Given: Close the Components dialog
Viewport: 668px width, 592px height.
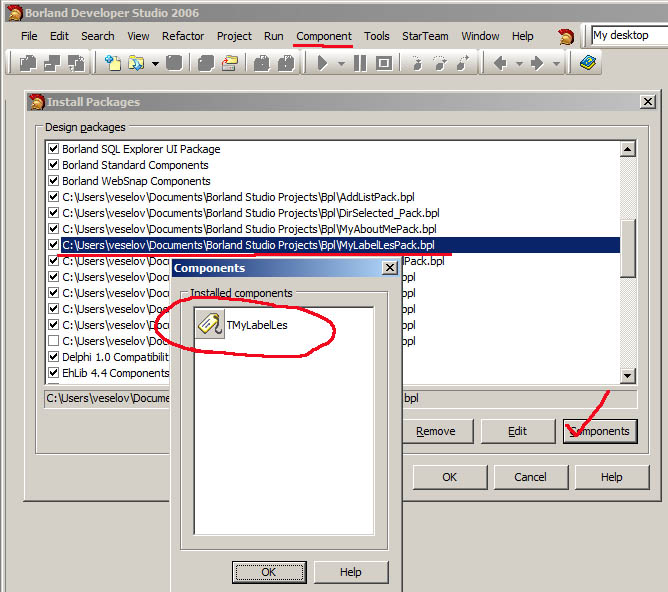Looking at the screenshot, I should [x=390, y=268].
